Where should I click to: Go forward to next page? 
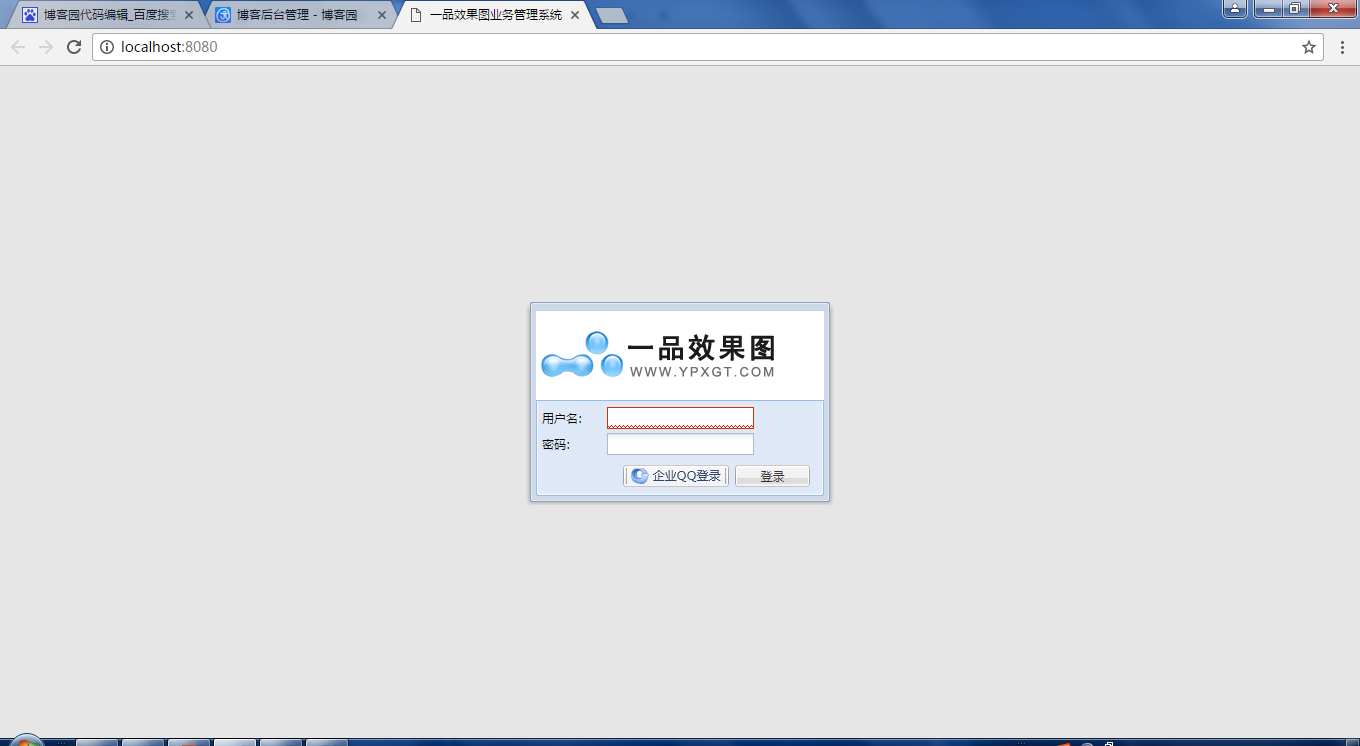click(x=46, y=47)
